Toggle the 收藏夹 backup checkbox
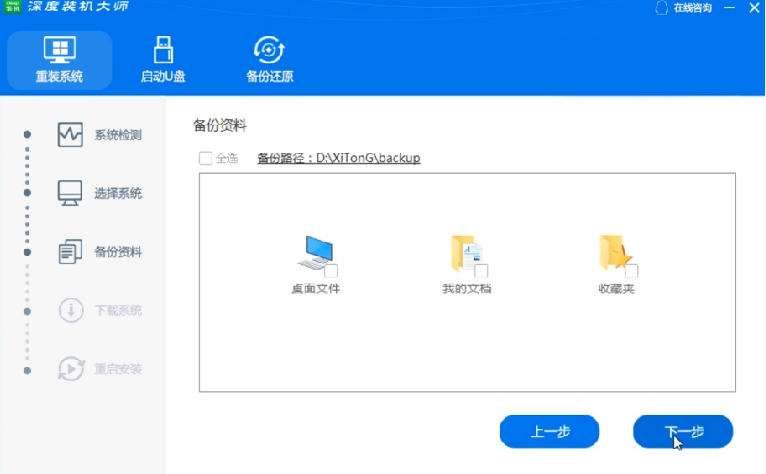Image resolution: width=766 pixels, height=474 pixels. [x=631, y=271]
